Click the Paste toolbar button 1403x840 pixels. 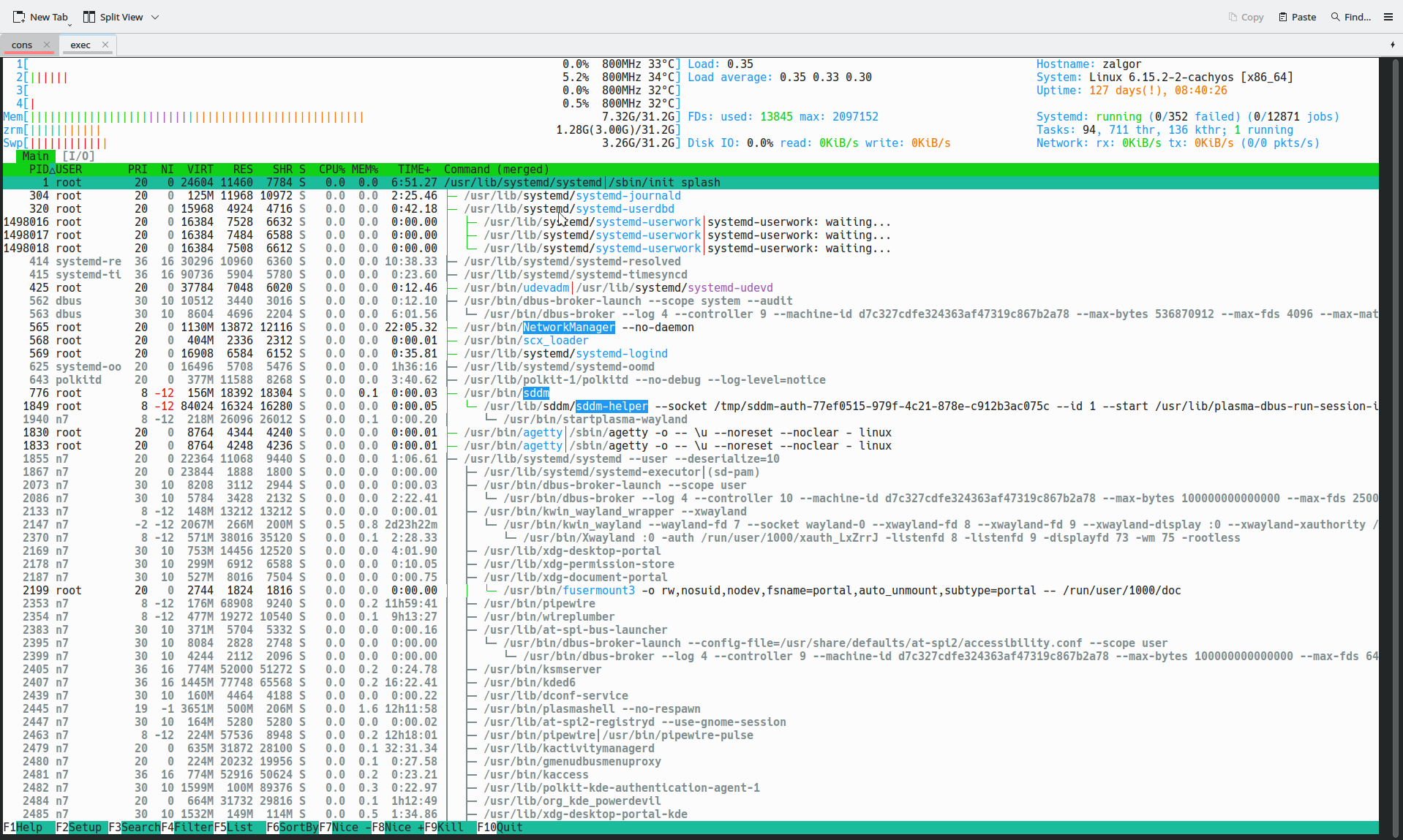(x=1298, y=17)
